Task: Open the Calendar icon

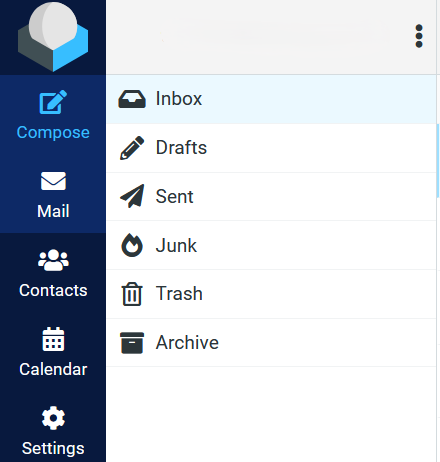Action: (53, 339)
